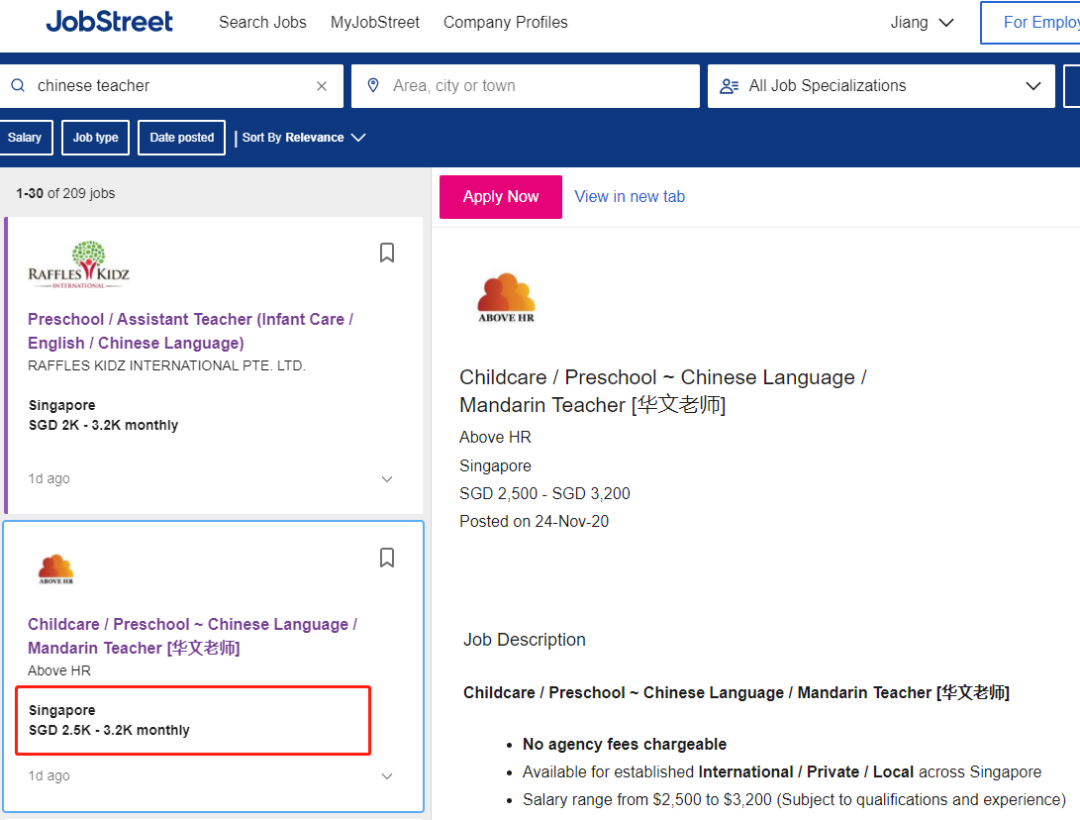This screenshot has height=820, width=1080.
Task: Open Preschool / Assistant Teacher job title
Action: click(x=191, y=331)
